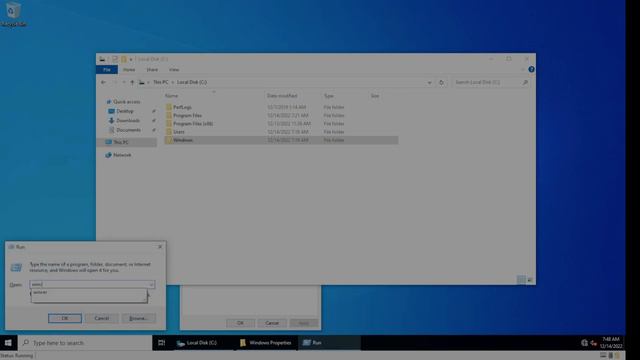This screenshot has width=640, height=360.
Task: Click the Run dialog program icon
Action: coord(16,267)
